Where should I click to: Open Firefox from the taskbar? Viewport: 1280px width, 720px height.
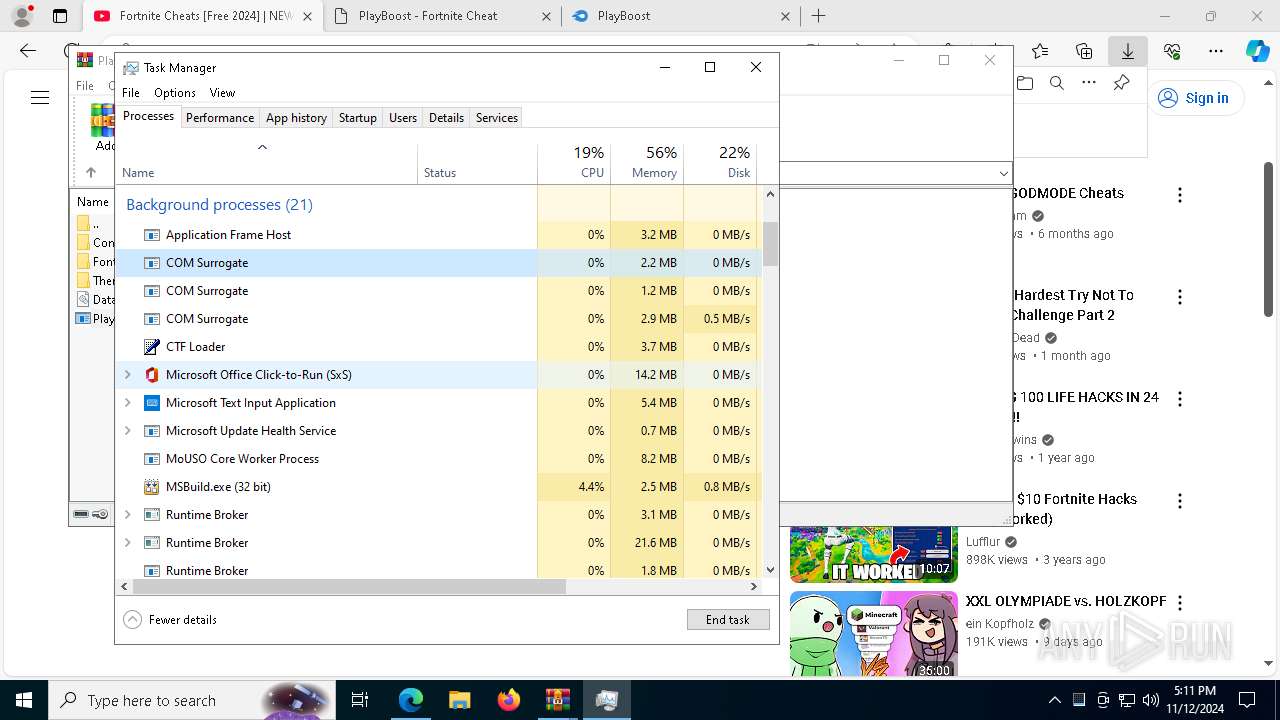click(508, 700)
